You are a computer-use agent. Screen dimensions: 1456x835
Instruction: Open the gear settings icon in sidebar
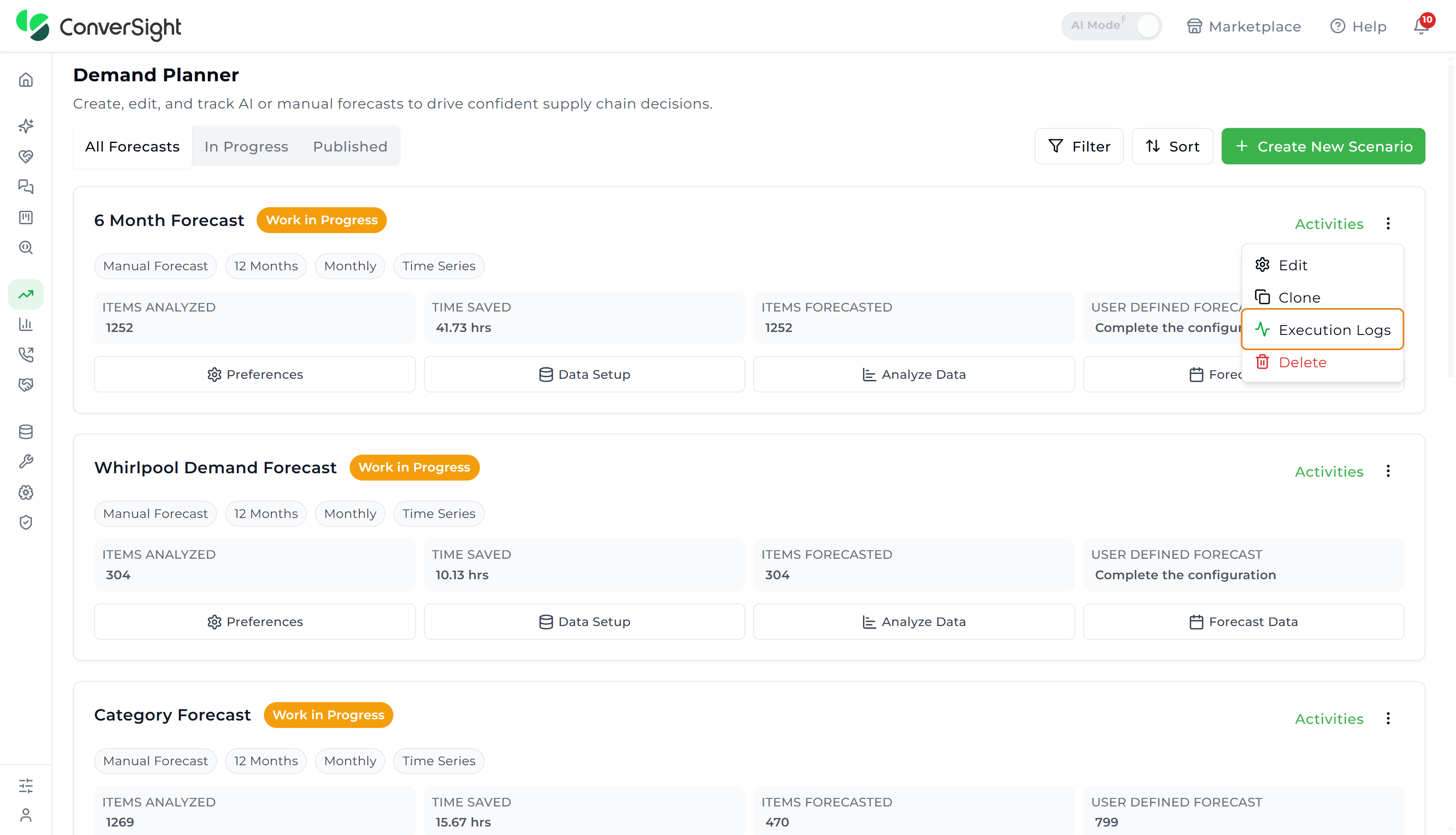(x=26, y=492)
